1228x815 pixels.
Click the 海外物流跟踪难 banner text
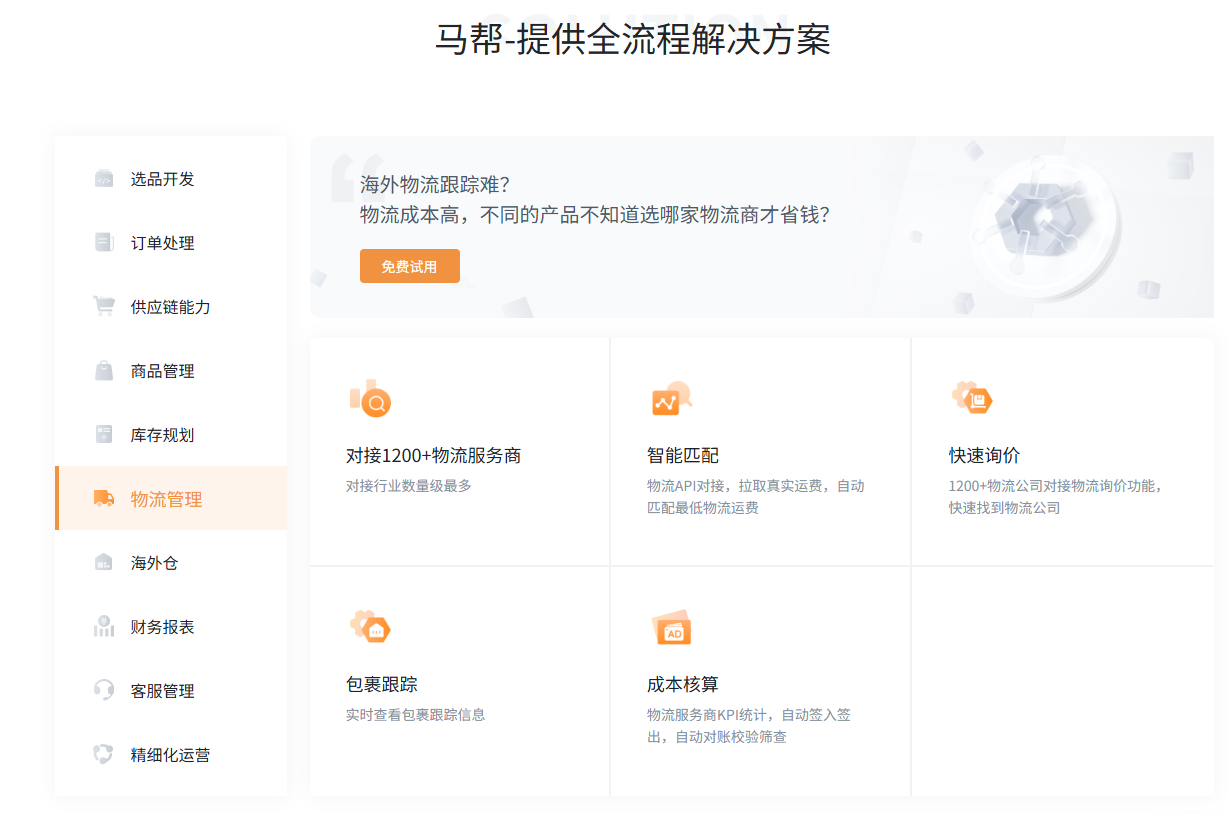coord(435,185)
